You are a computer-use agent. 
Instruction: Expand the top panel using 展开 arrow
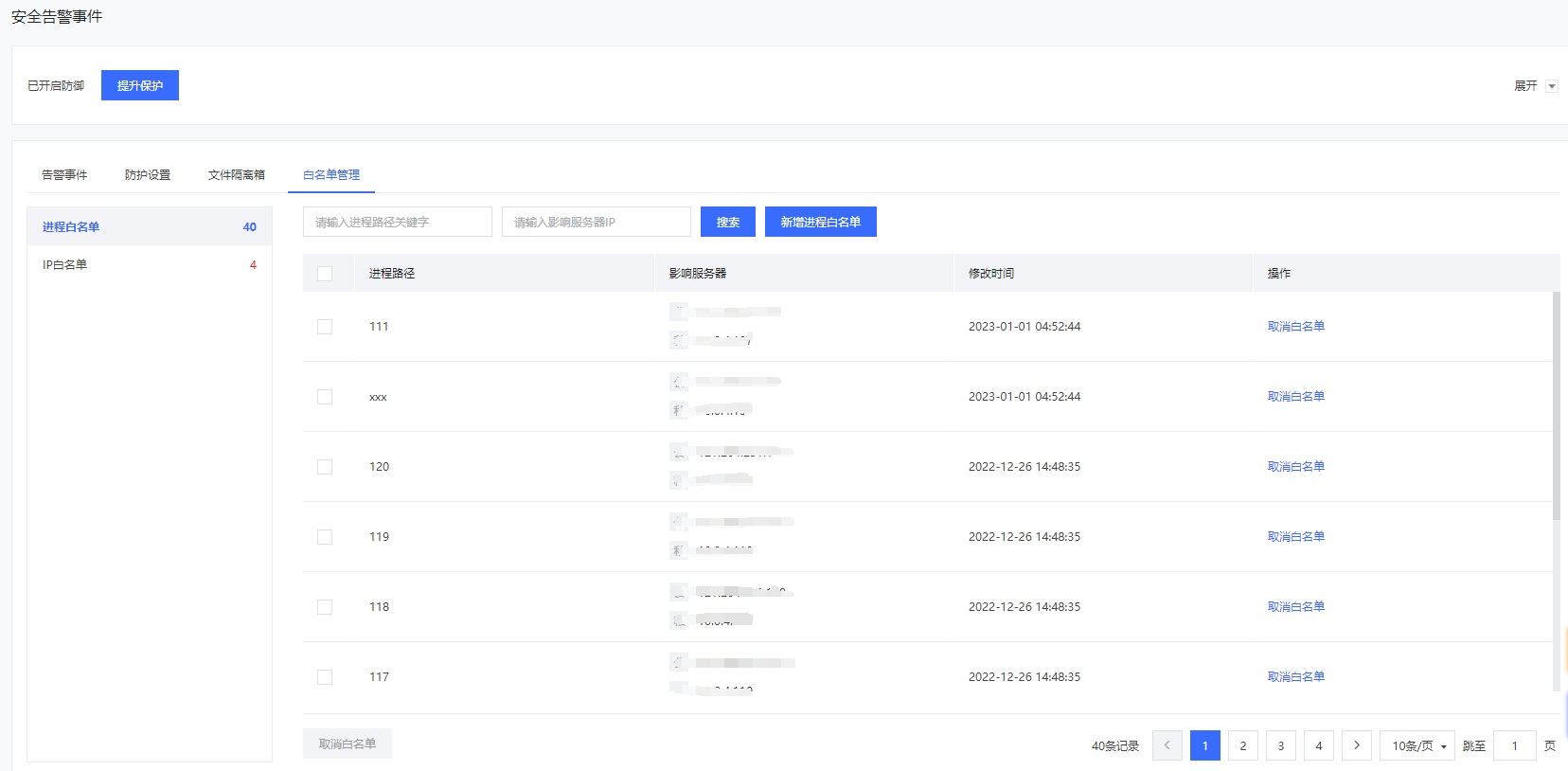click(1551, 86)
